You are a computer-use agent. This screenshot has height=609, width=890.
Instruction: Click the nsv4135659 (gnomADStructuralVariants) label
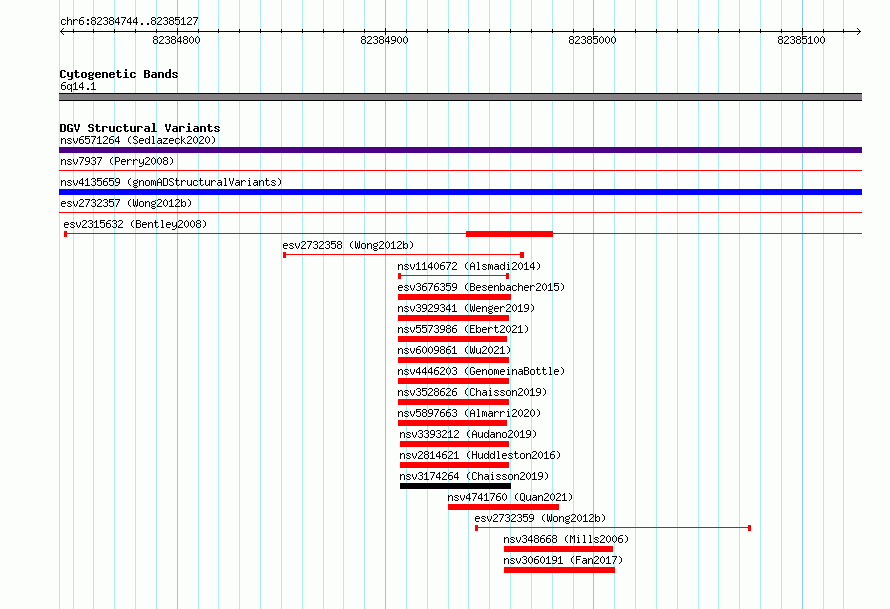171,182
